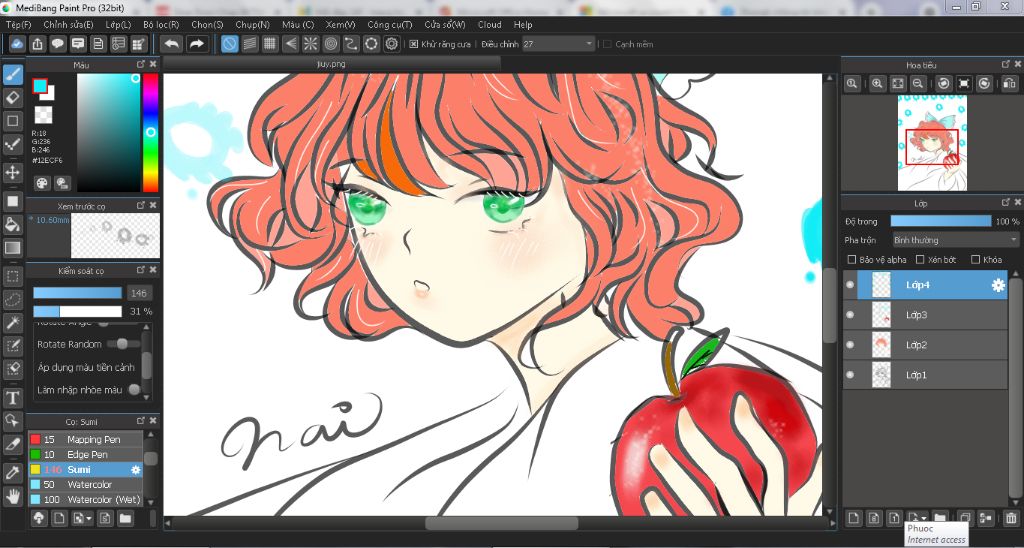Screen dimensions: 1024x548
Task: Zoom in on the Navigator panel
Action: [x=877, y=83]
